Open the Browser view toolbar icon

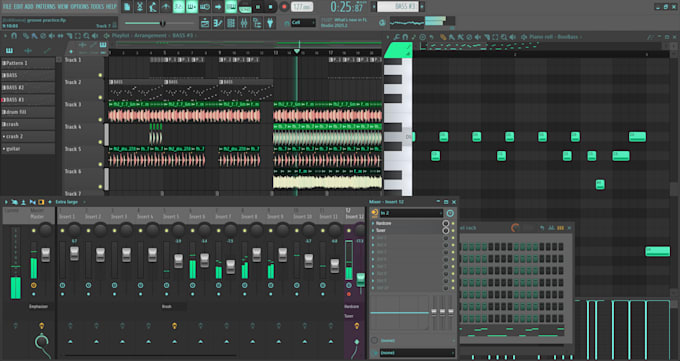click(257, 23)
